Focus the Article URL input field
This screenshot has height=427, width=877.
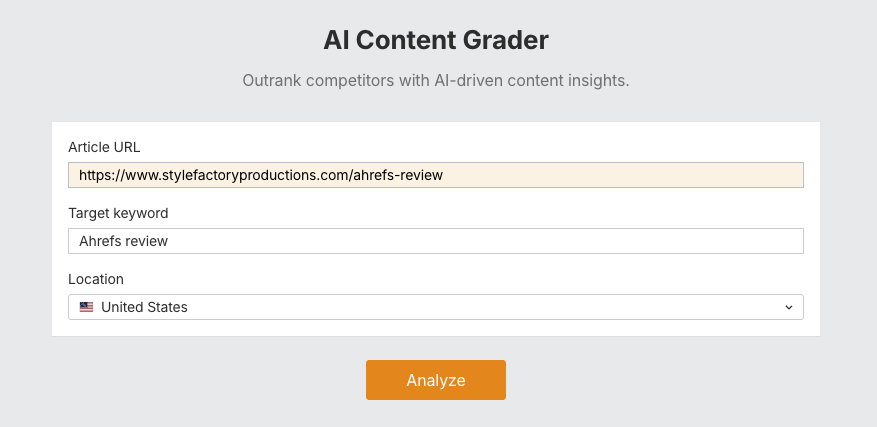435,175
